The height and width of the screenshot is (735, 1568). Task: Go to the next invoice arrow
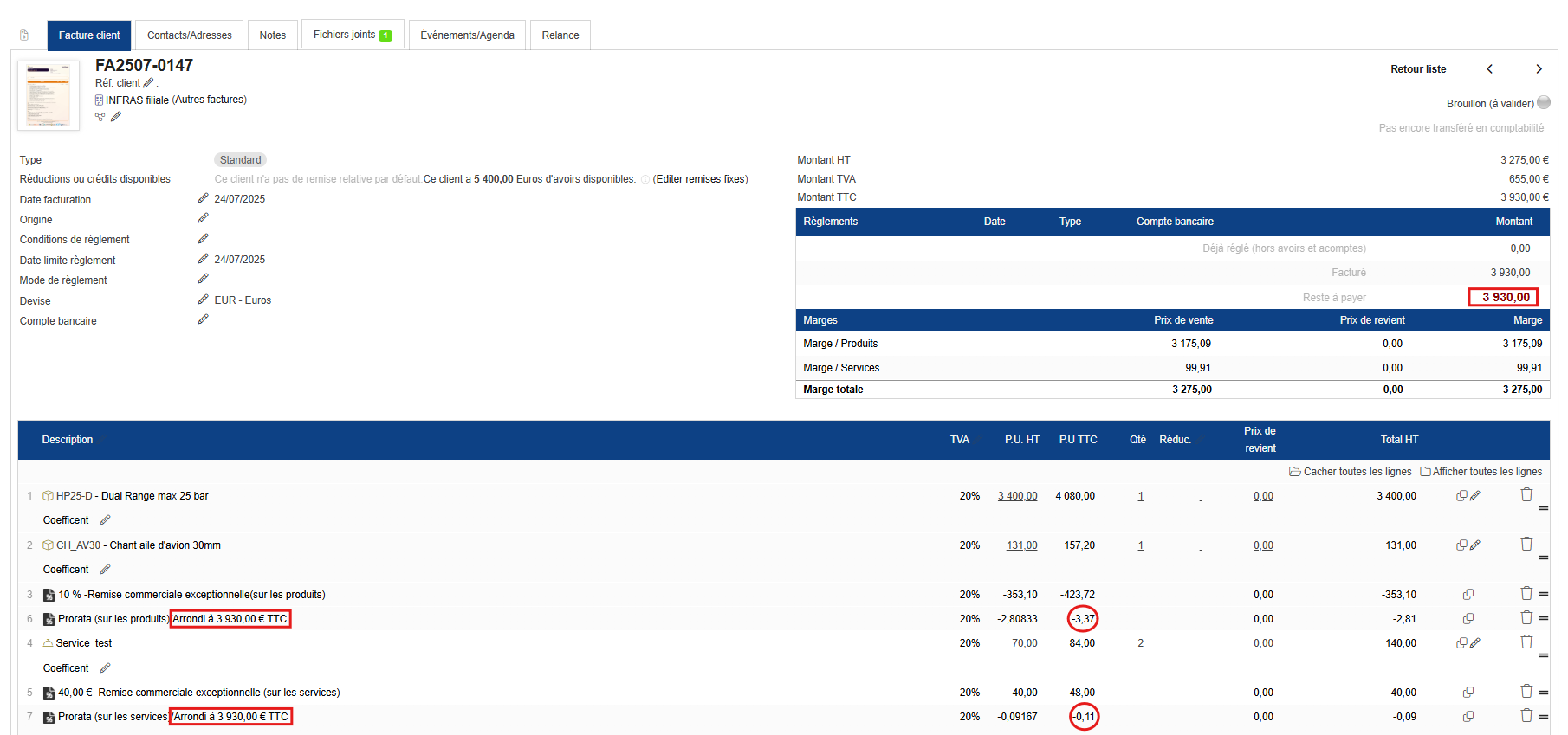(1539, 69)
